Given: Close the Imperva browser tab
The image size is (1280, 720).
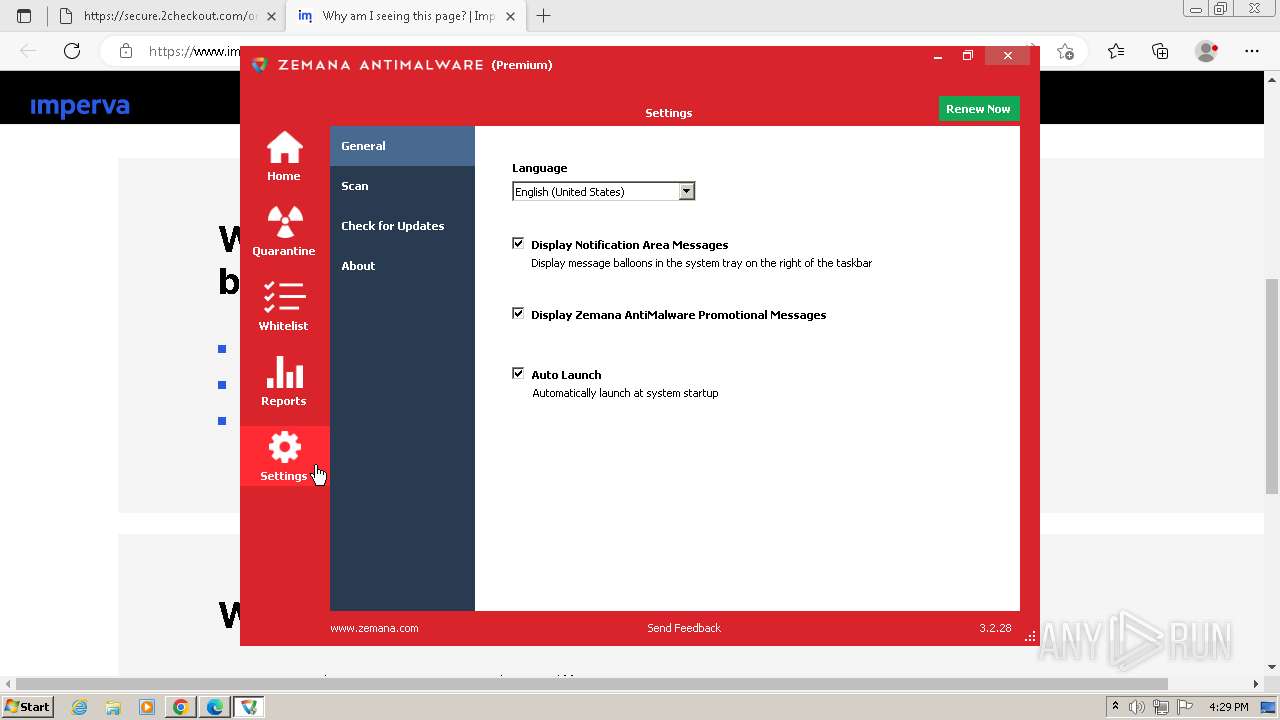Looking at the screenshot, I should 510,16.
